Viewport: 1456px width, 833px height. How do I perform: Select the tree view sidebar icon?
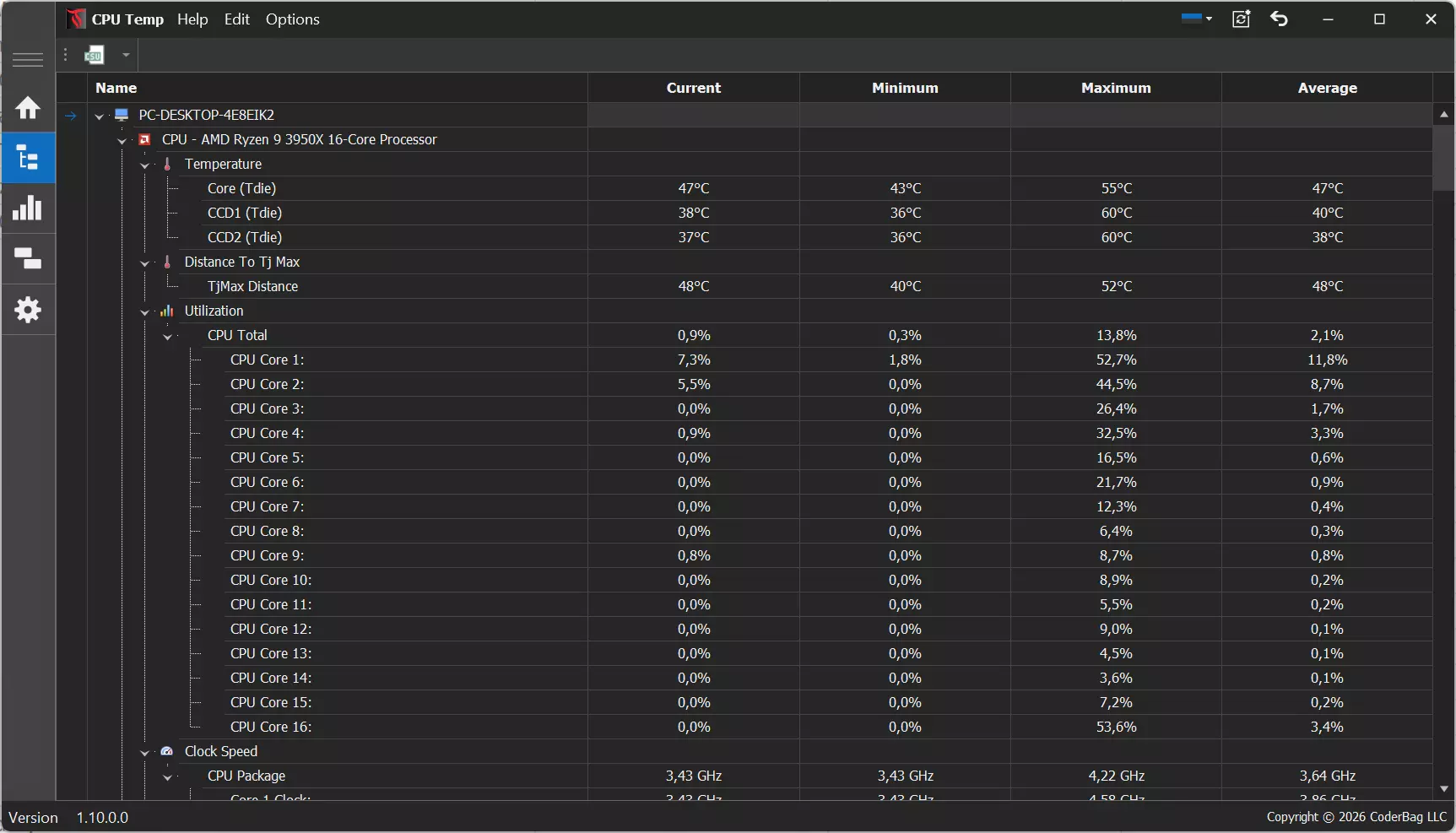coord(28,158)
